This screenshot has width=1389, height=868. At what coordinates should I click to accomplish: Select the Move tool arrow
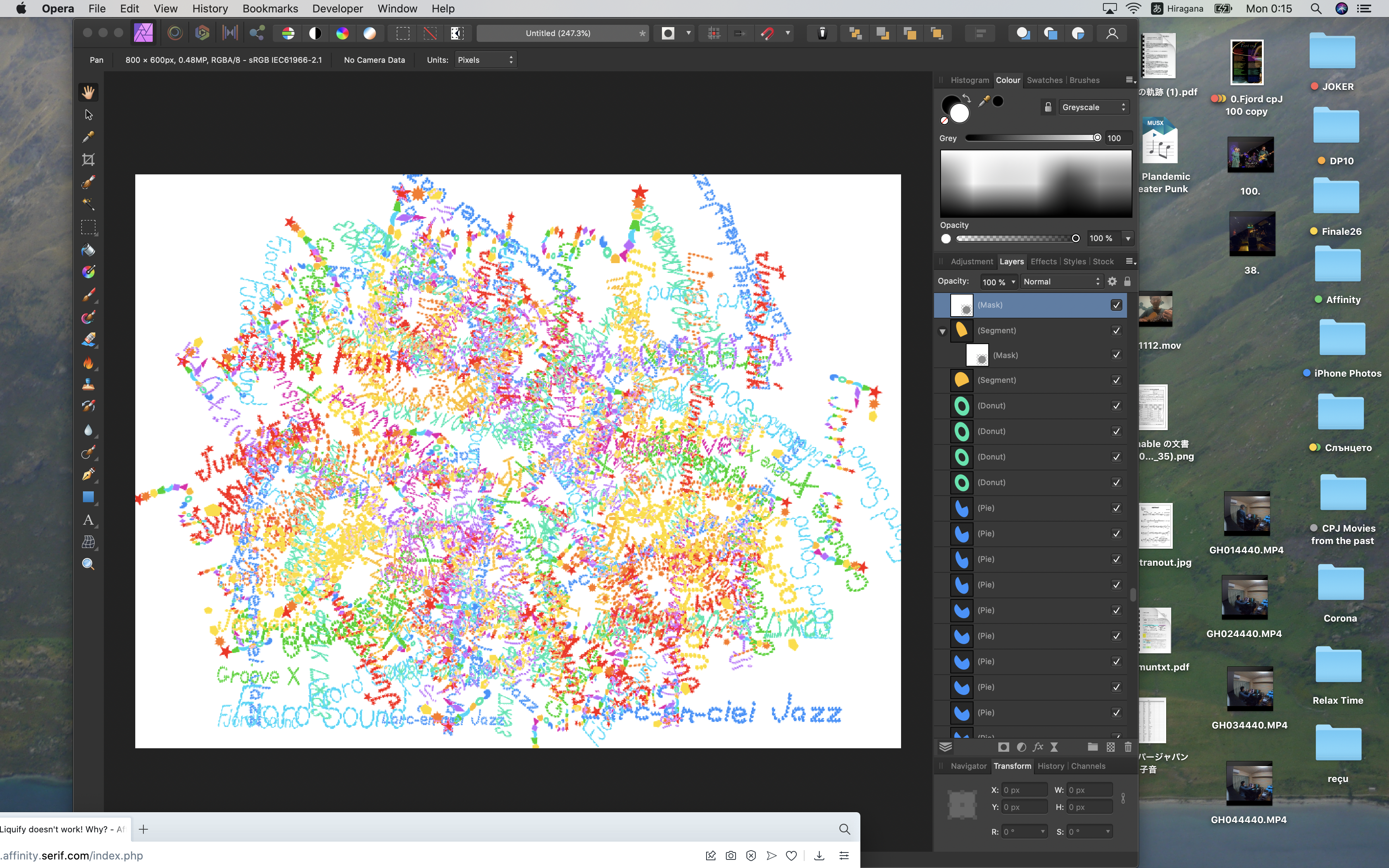pos(88,115)
